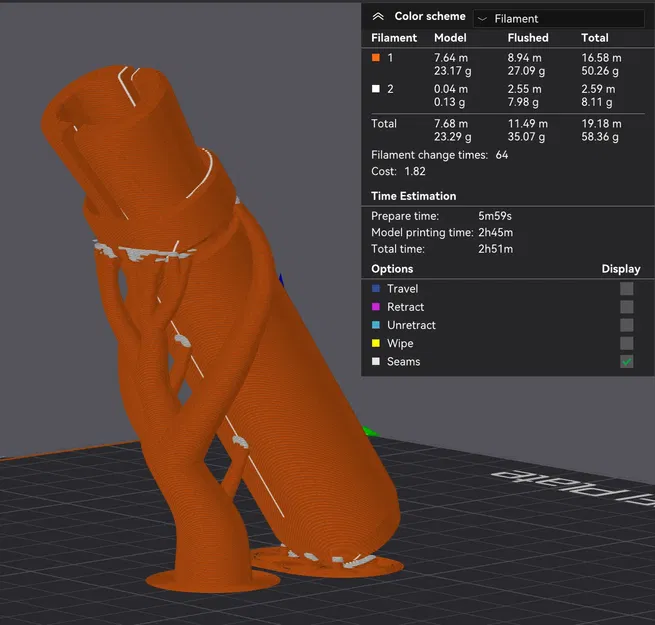Viewport: 655px width, 625px height.
Task: Click the '11.49 m' total flushed value
Action: (x=527, y=124)
